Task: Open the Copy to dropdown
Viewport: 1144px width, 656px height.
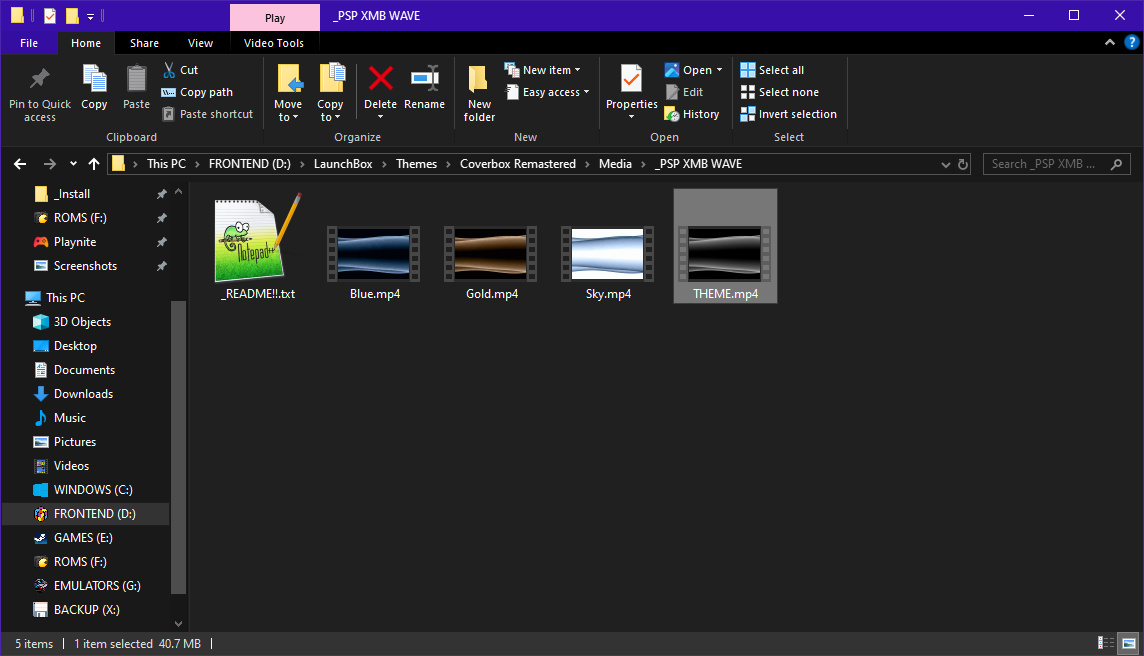Action: (x=331, y=93)
